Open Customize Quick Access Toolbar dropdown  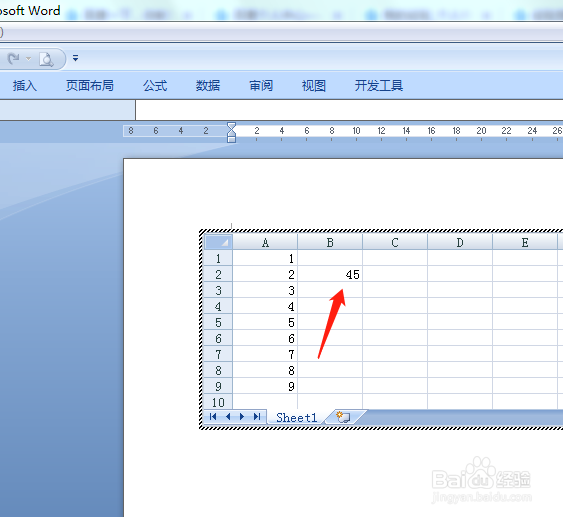point(75,58)
